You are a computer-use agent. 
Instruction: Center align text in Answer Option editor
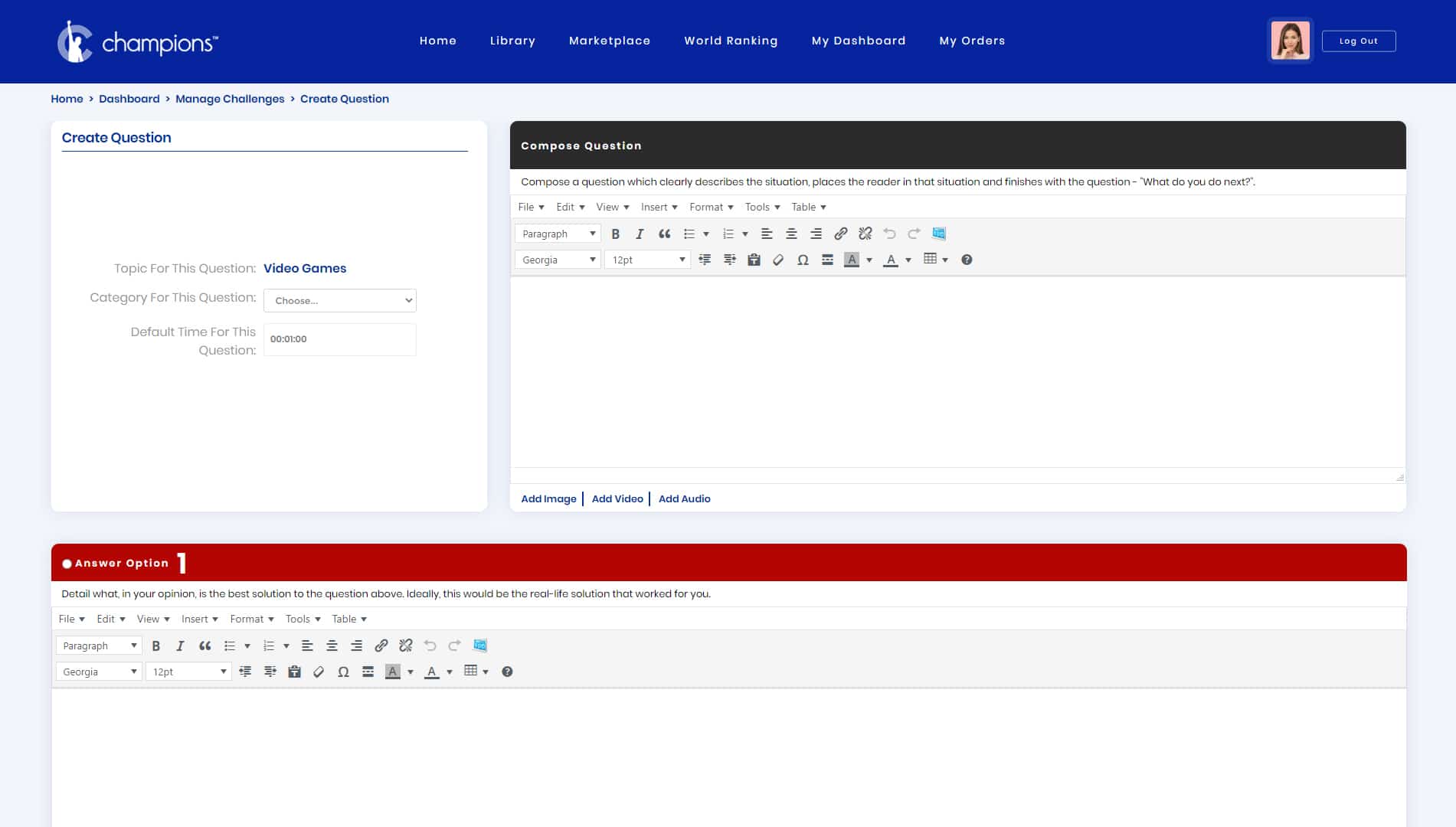[332, 646]
